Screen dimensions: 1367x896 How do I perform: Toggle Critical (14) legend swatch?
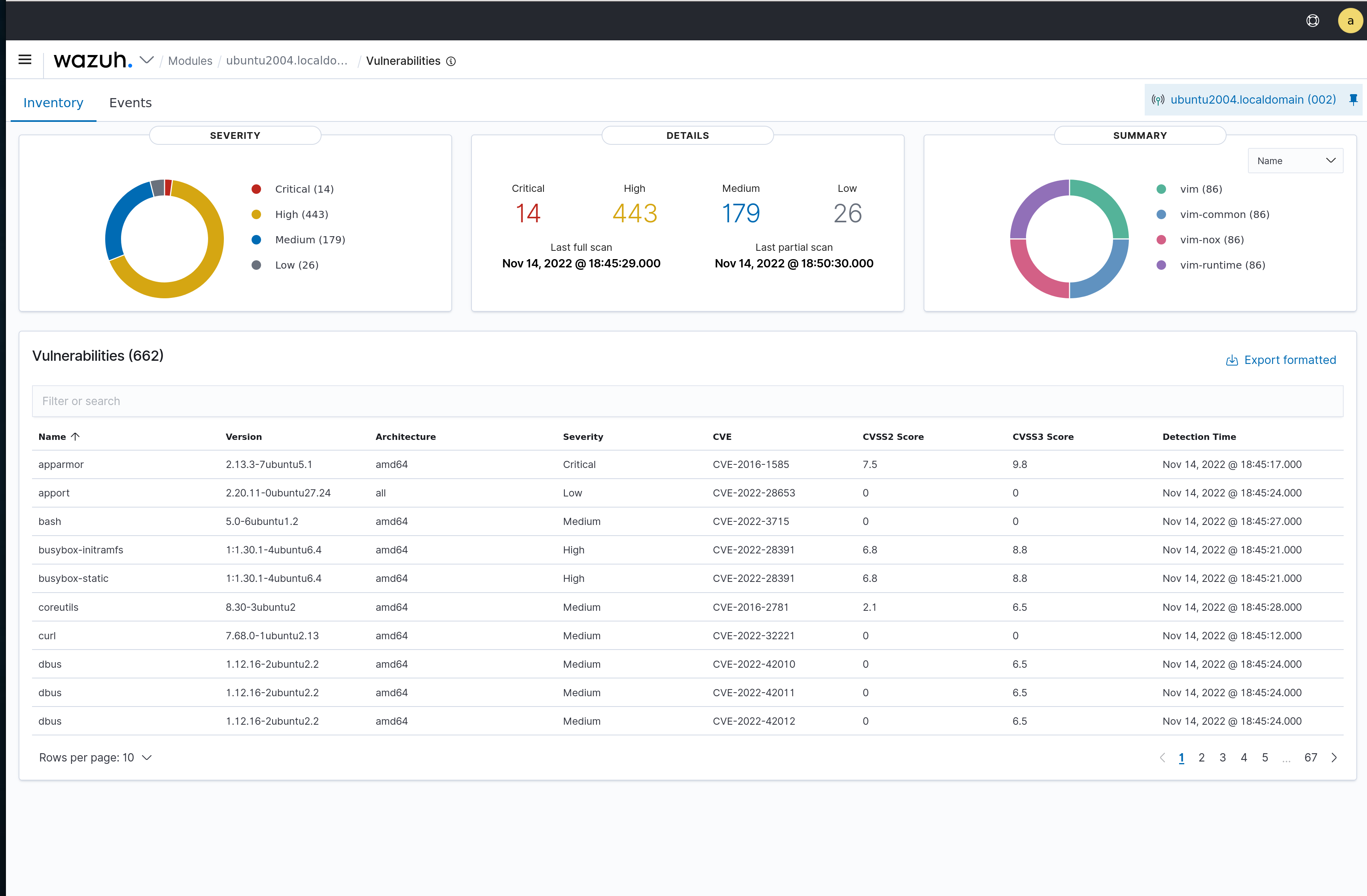(x=256, y=189)
